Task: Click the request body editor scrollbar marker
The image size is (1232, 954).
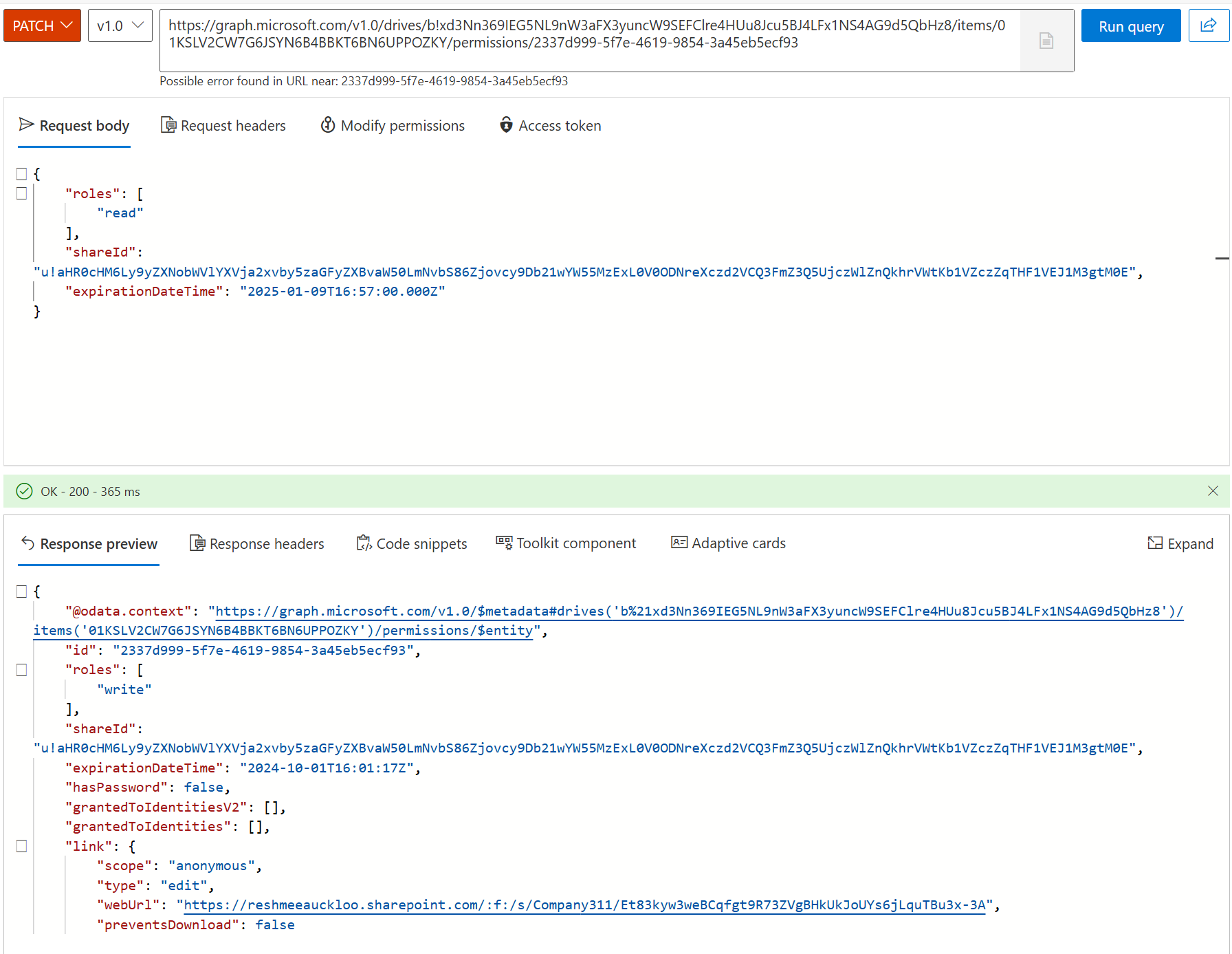Action: point(1222,258)
